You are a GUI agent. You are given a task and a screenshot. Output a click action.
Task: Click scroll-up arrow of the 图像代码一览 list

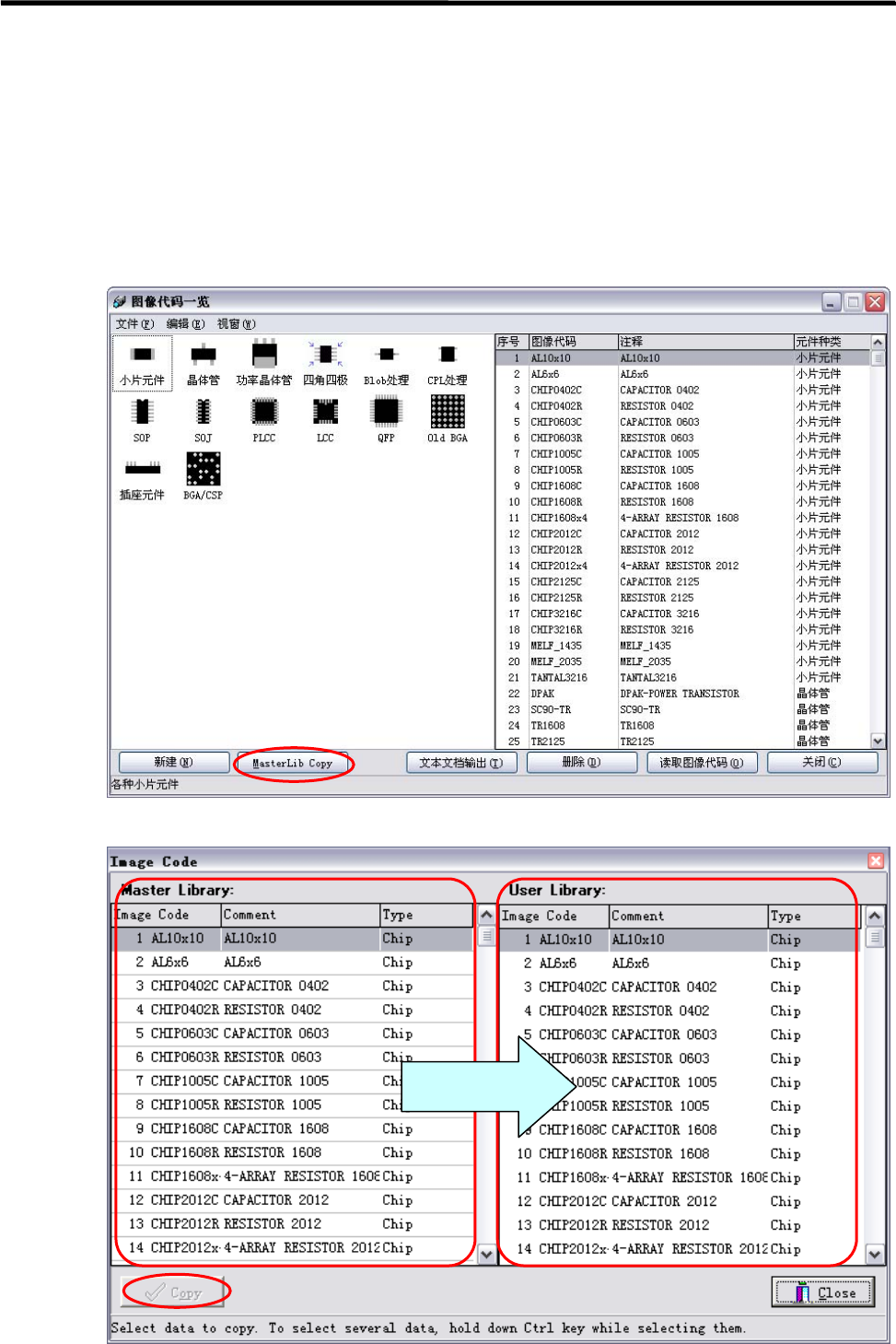(878, 343)
